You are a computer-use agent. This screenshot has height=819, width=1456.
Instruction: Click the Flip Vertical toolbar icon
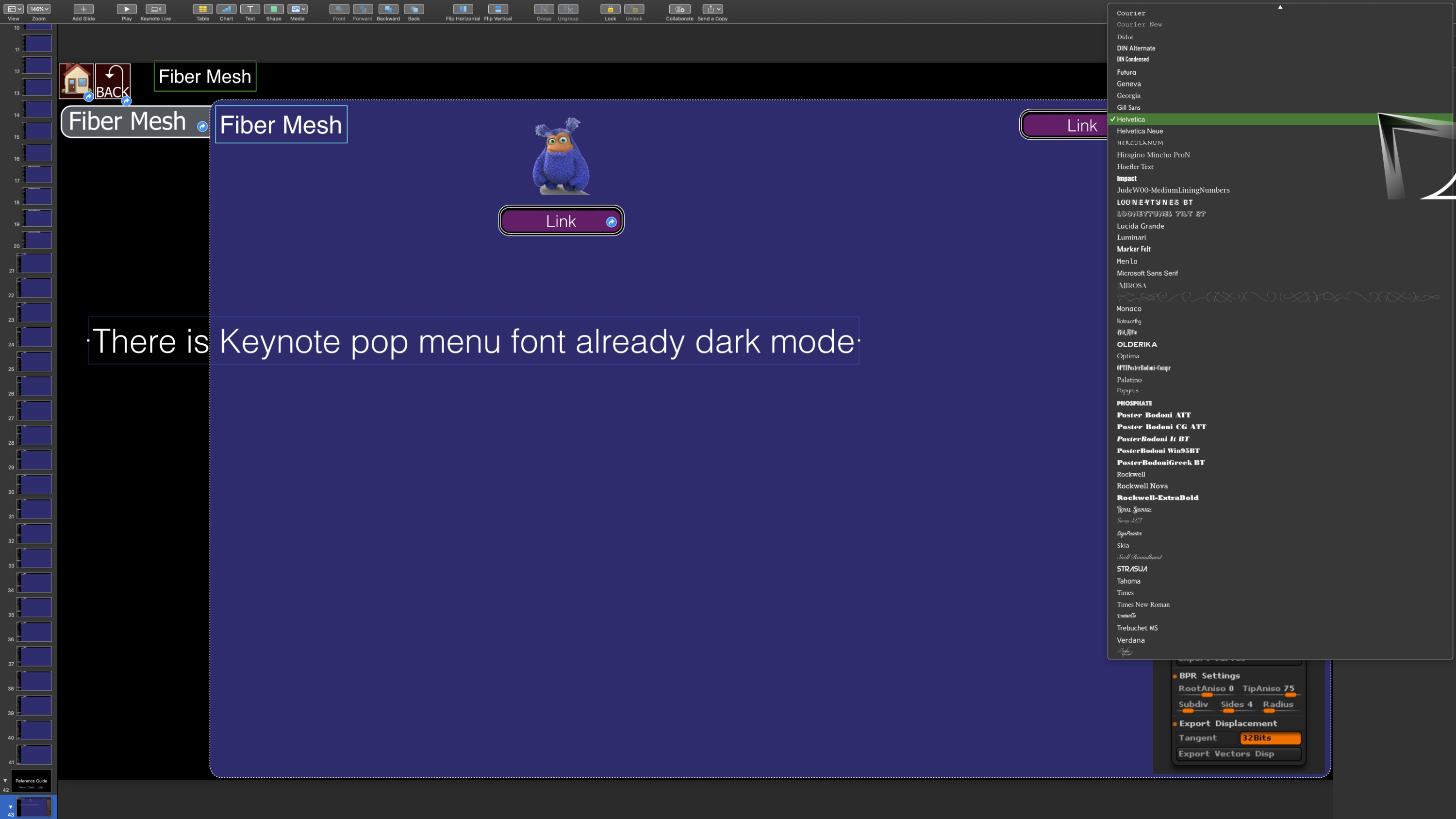pyautogui.click(x=498, y=9)
